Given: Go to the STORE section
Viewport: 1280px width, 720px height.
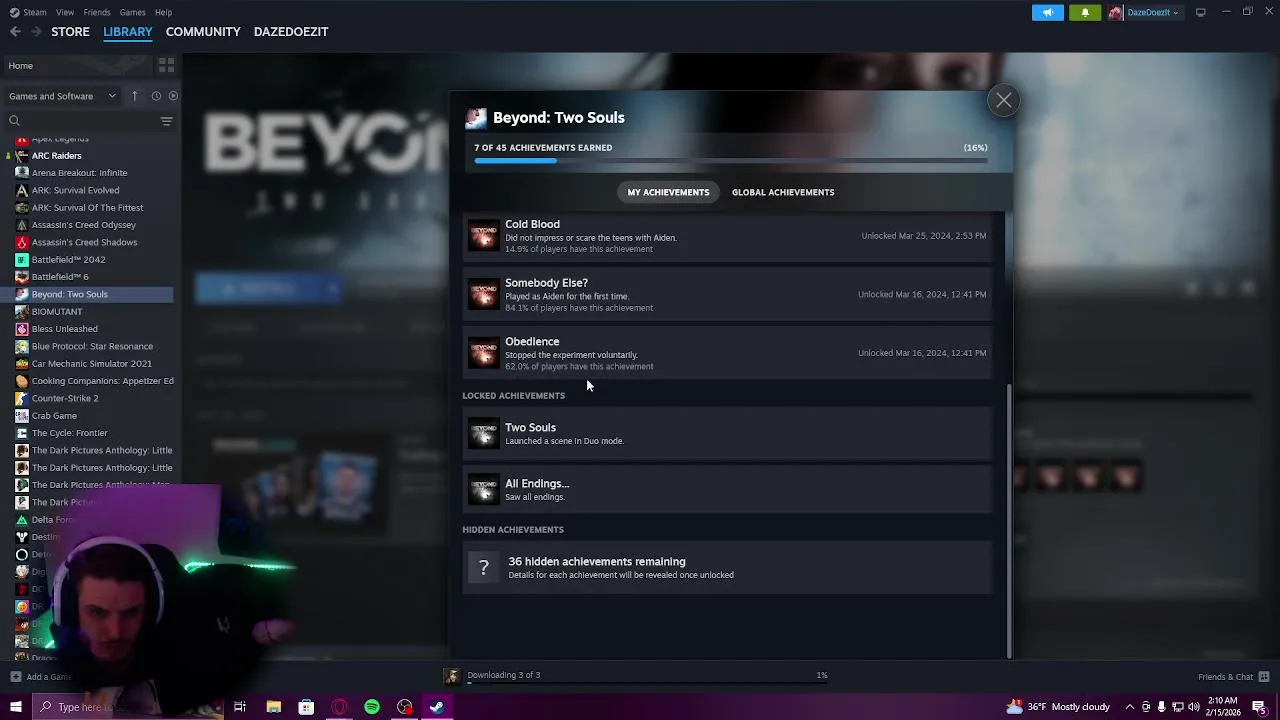Looking at the screenshot, I should tap(70, 32).
